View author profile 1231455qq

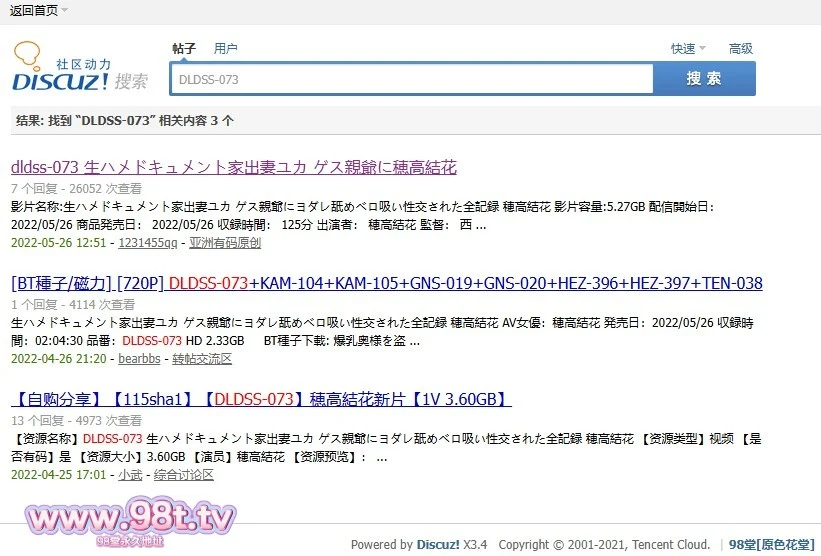pos(148,243)
